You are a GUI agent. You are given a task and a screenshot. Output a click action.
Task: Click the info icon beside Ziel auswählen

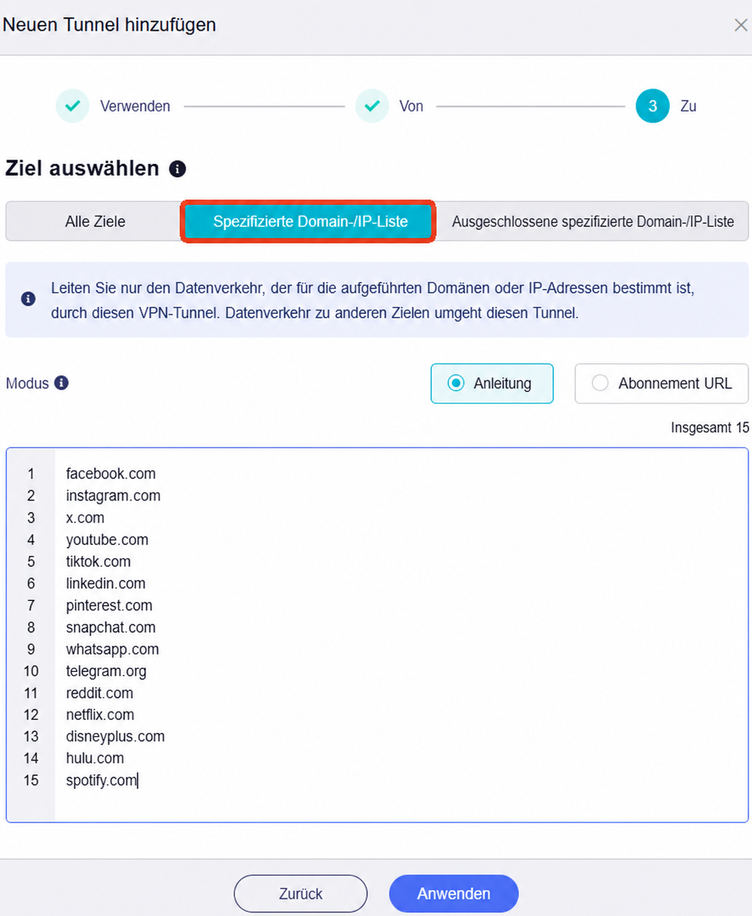click(x=178, y=169)
